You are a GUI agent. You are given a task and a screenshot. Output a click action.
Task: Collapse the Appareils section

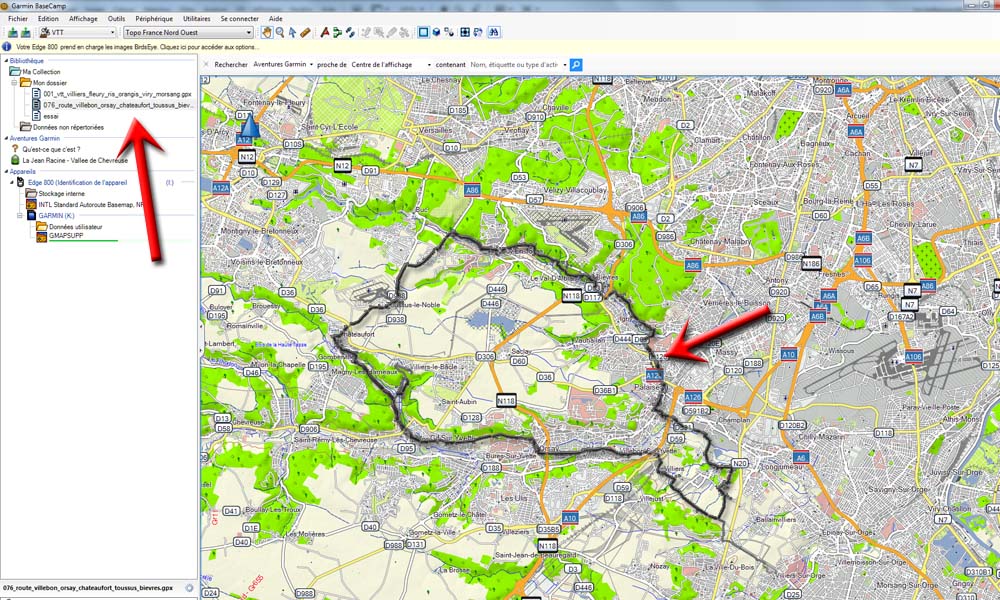pos(6,172)
